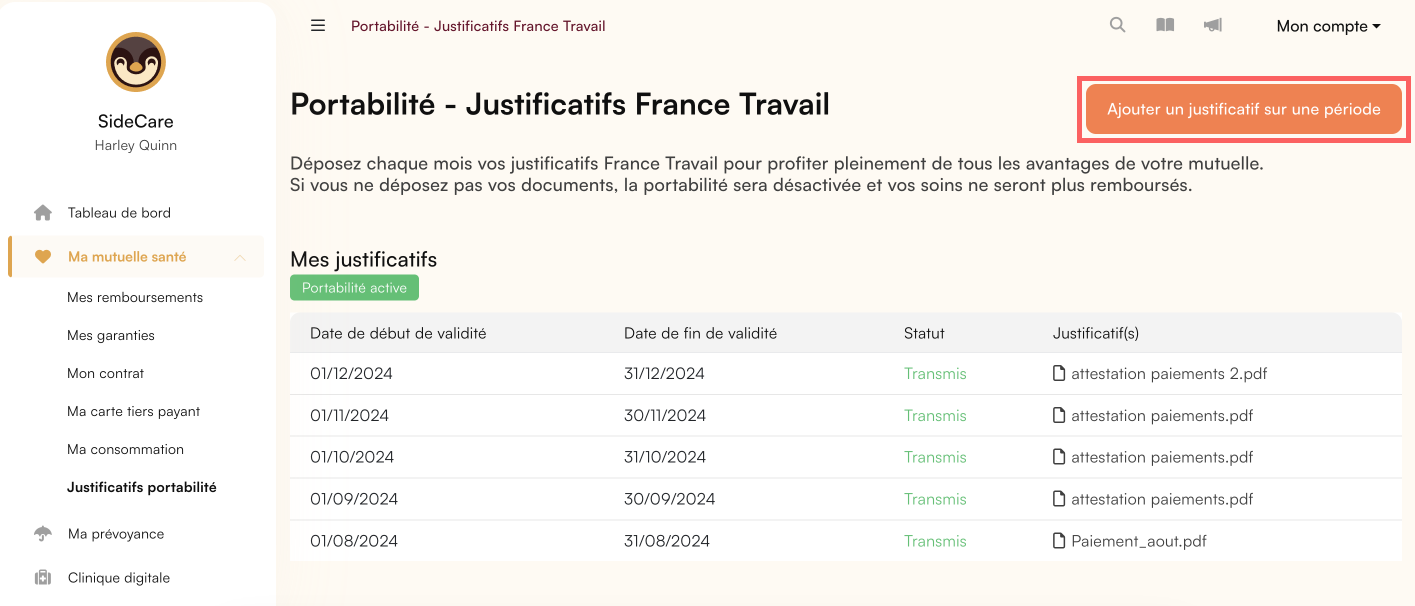Open attestation paiements.pdf for 01/09/2024
The image size is (1415, 606).
1162,500
